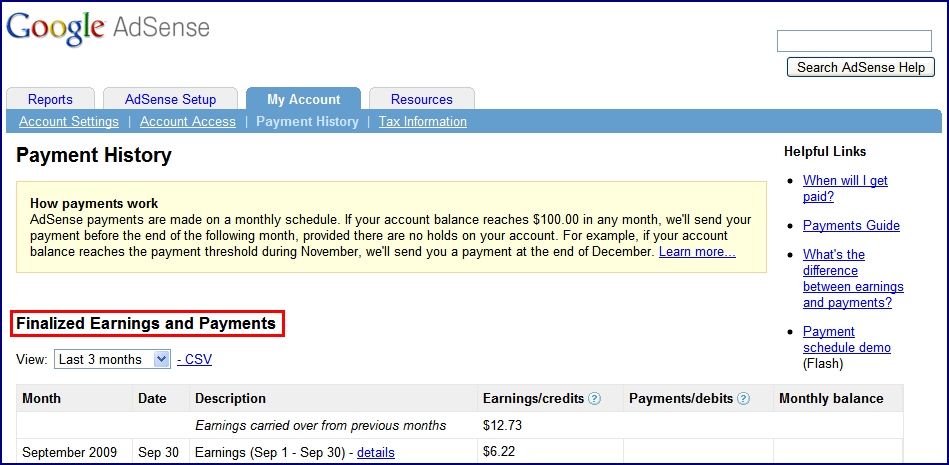
Task: Click the Payment History page heading
Action: pos(94,156)
